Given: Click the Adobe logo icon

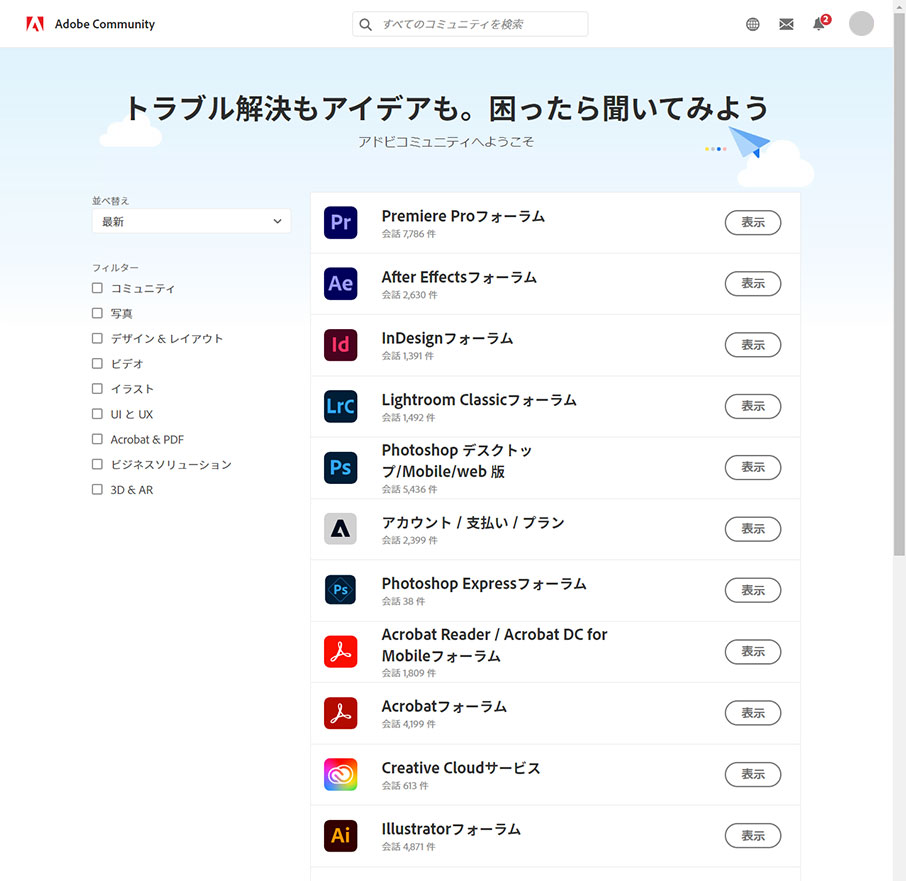Looking at the screenshot, I should click(x=35, y=24).
